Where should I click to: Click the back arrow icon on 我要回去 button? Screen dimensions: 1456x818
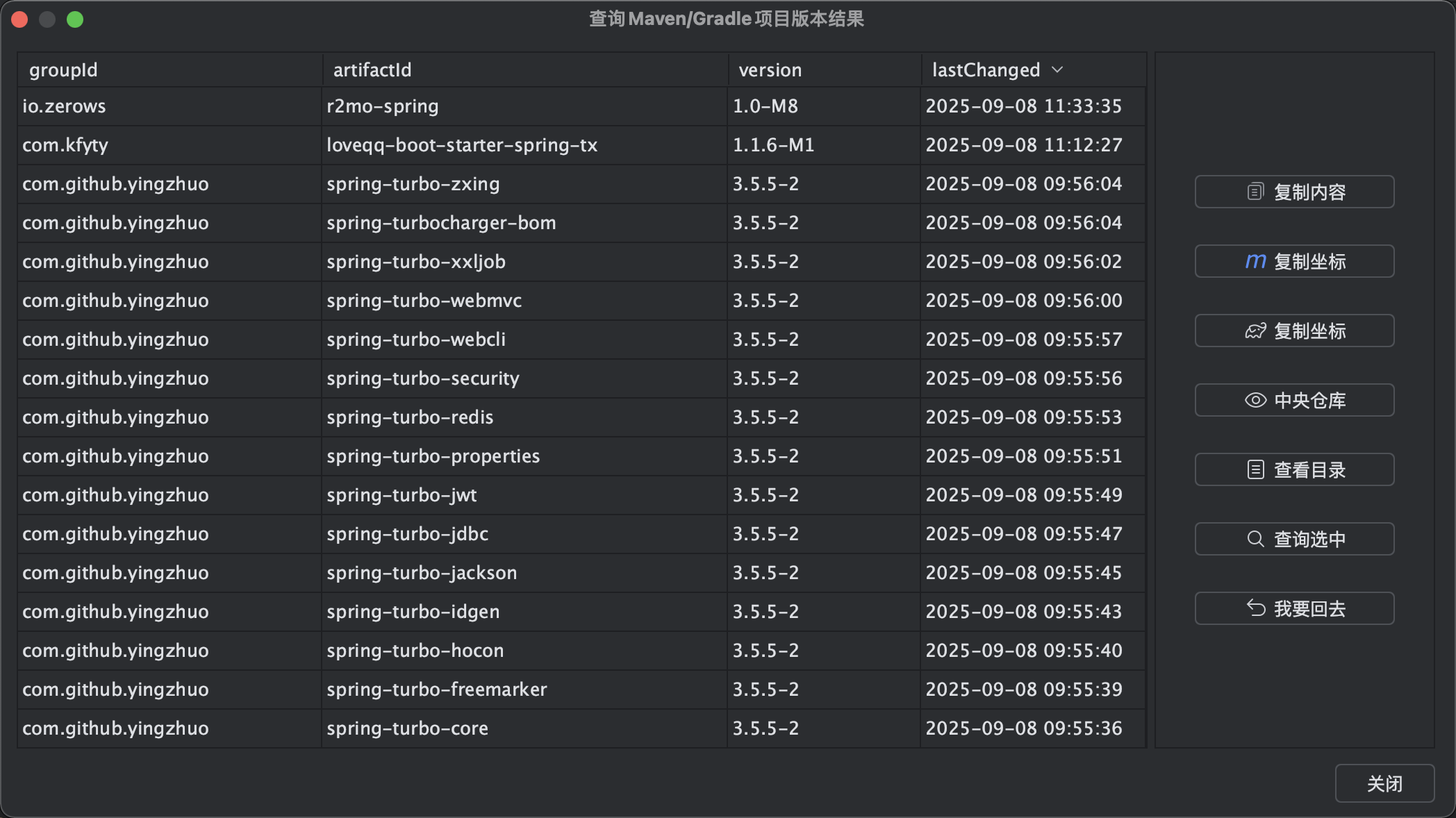coord(1255,608)
